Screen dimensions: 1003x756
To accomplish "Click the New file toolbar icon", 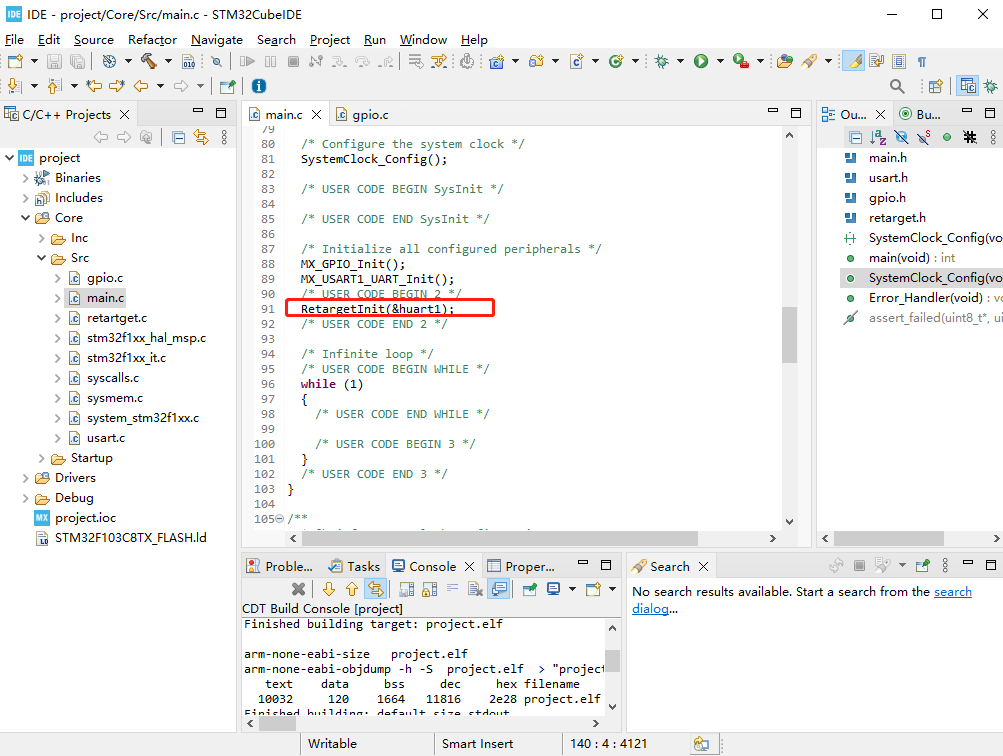I will [x=15, y=61].
